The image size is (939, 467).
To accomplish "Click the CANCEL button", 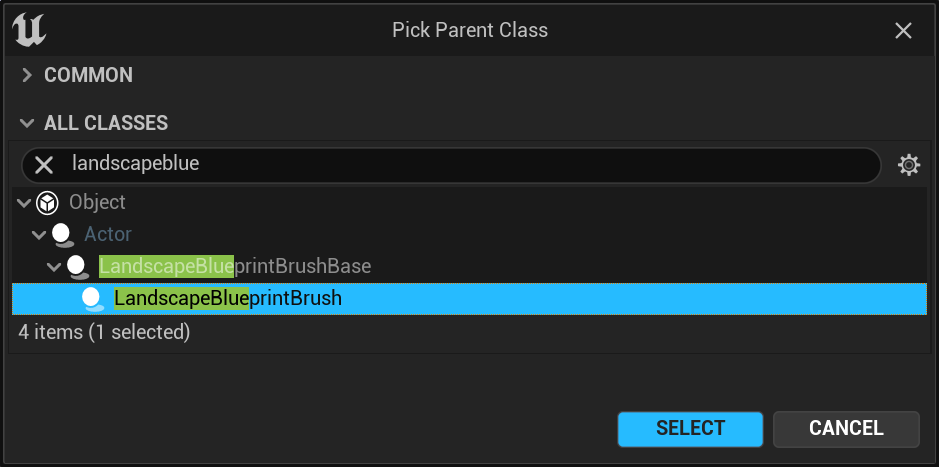I will point(846,429).
